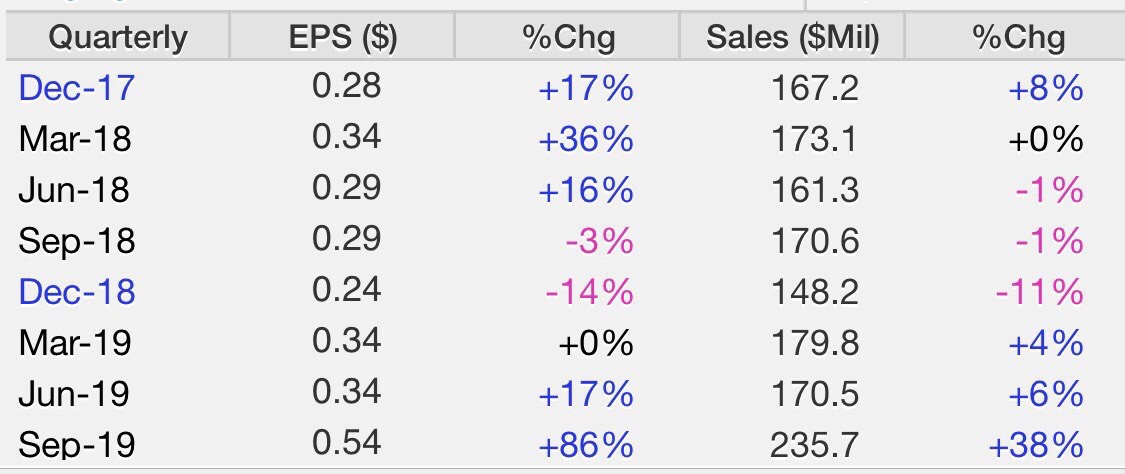This screenshot has width=1125, height=474.
Task: Click the 235.7 sales value
Action: 814,445
